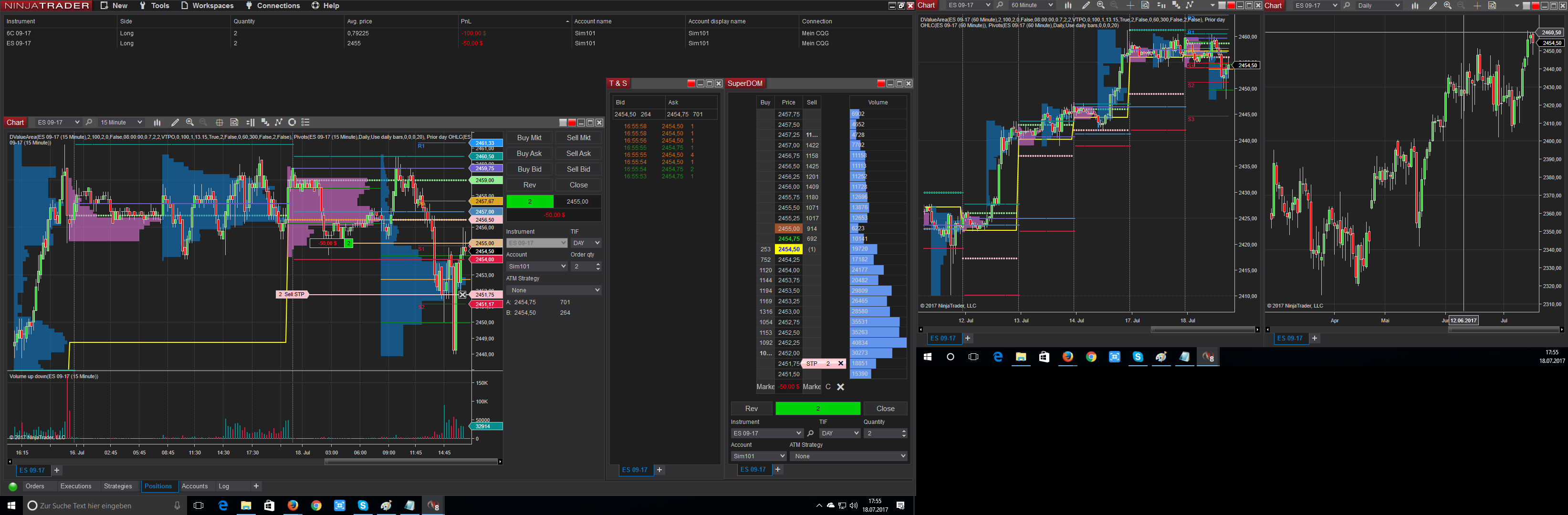The image size is (1568, 515).
Task: Click the 60 Minute chart horizontal scrollbar
Action: pyautogui.click(x=1203, y=330)
